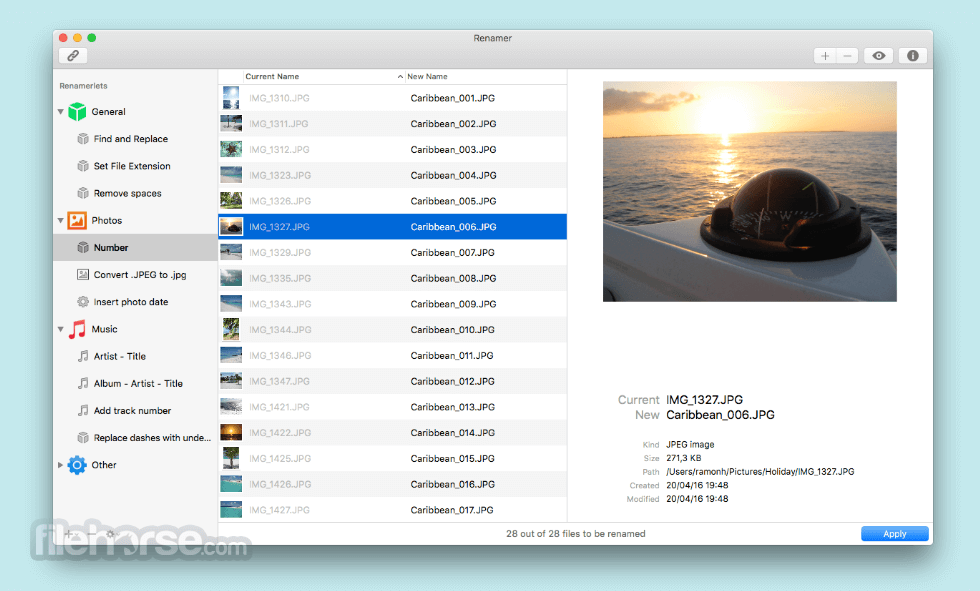Viewport: 980px width, 591px height.
Task: Click the cube icon beside Remove spaces
Action: 82,194
